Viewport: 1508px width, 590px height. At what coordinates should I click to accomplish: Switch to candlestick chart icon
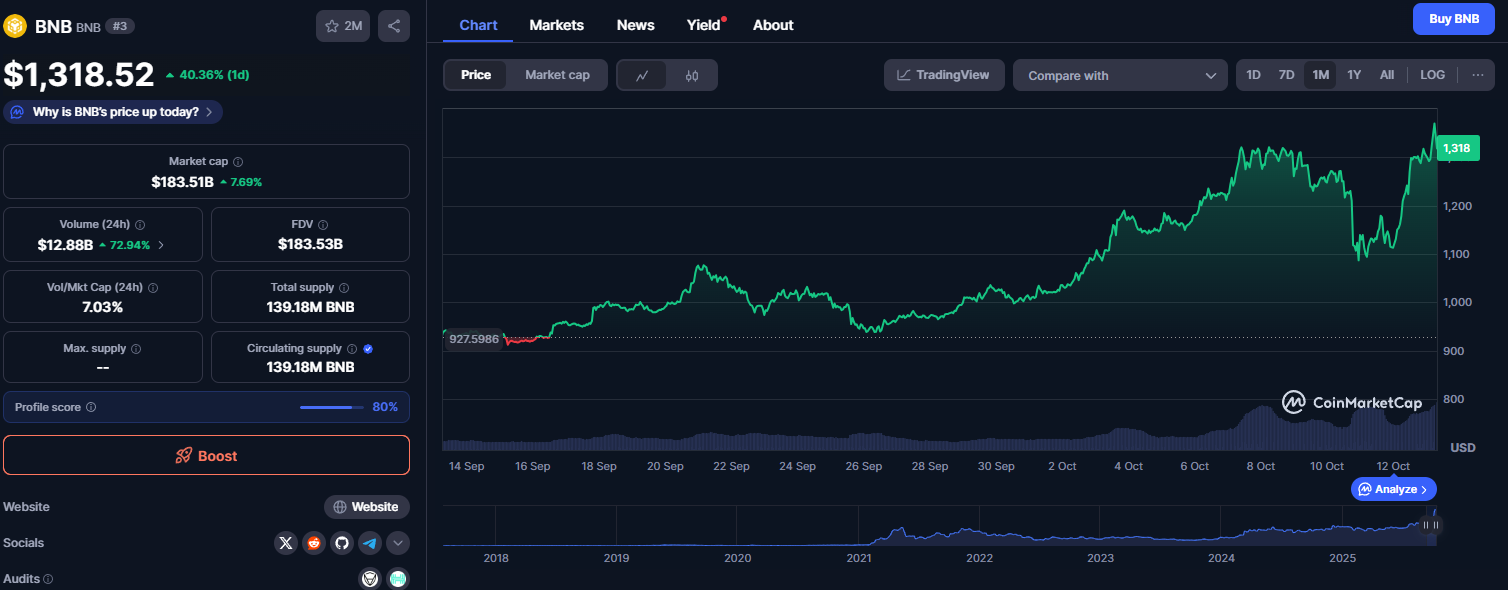pos(692,75)
